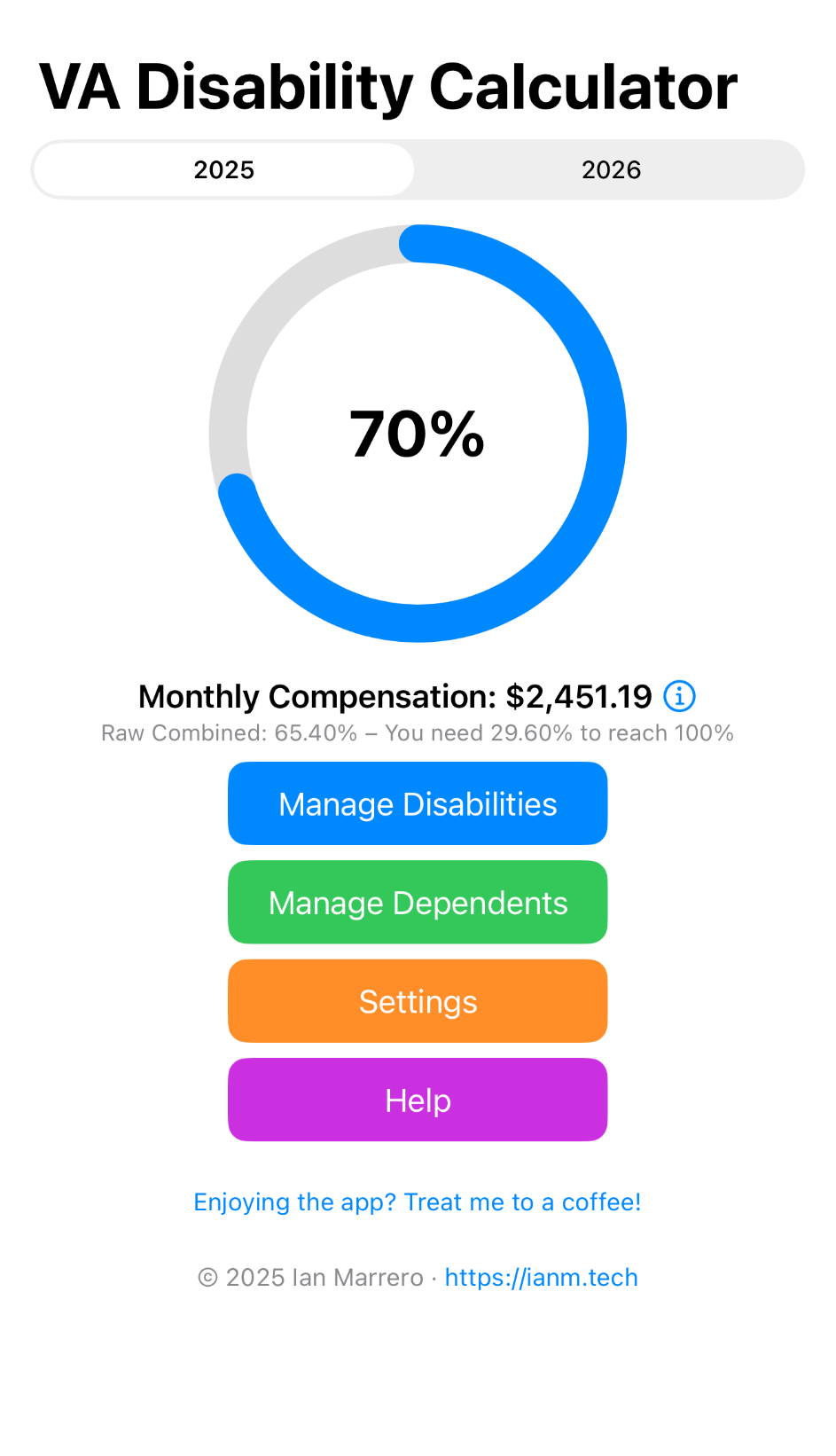
Task: Open Manage Dependents
Action: click(418, 902)
